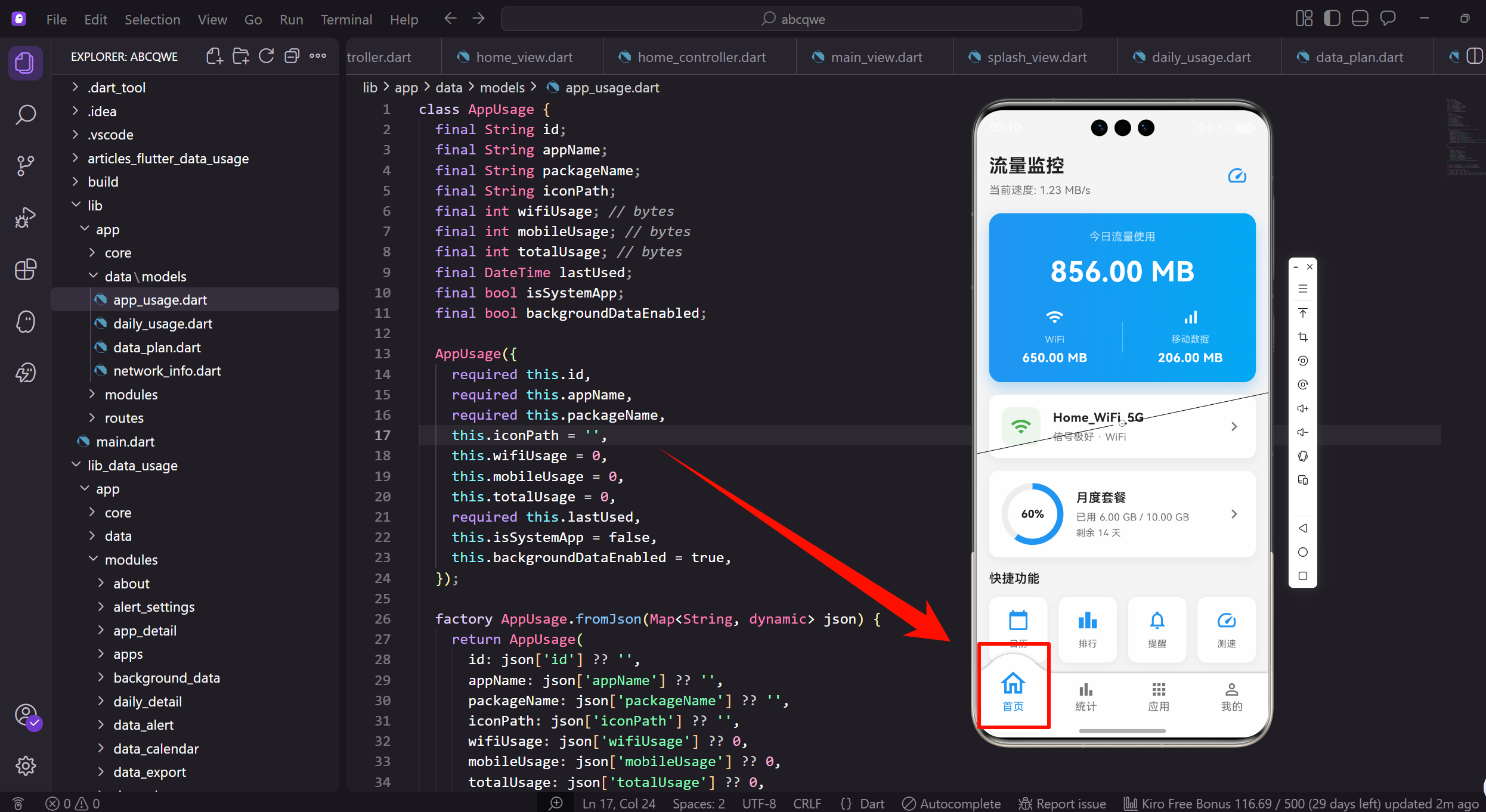Image resolution: width=1486 pixels, height=812 pixels.
Task: Collapse all folders in explorer
Action: point(292,57)
